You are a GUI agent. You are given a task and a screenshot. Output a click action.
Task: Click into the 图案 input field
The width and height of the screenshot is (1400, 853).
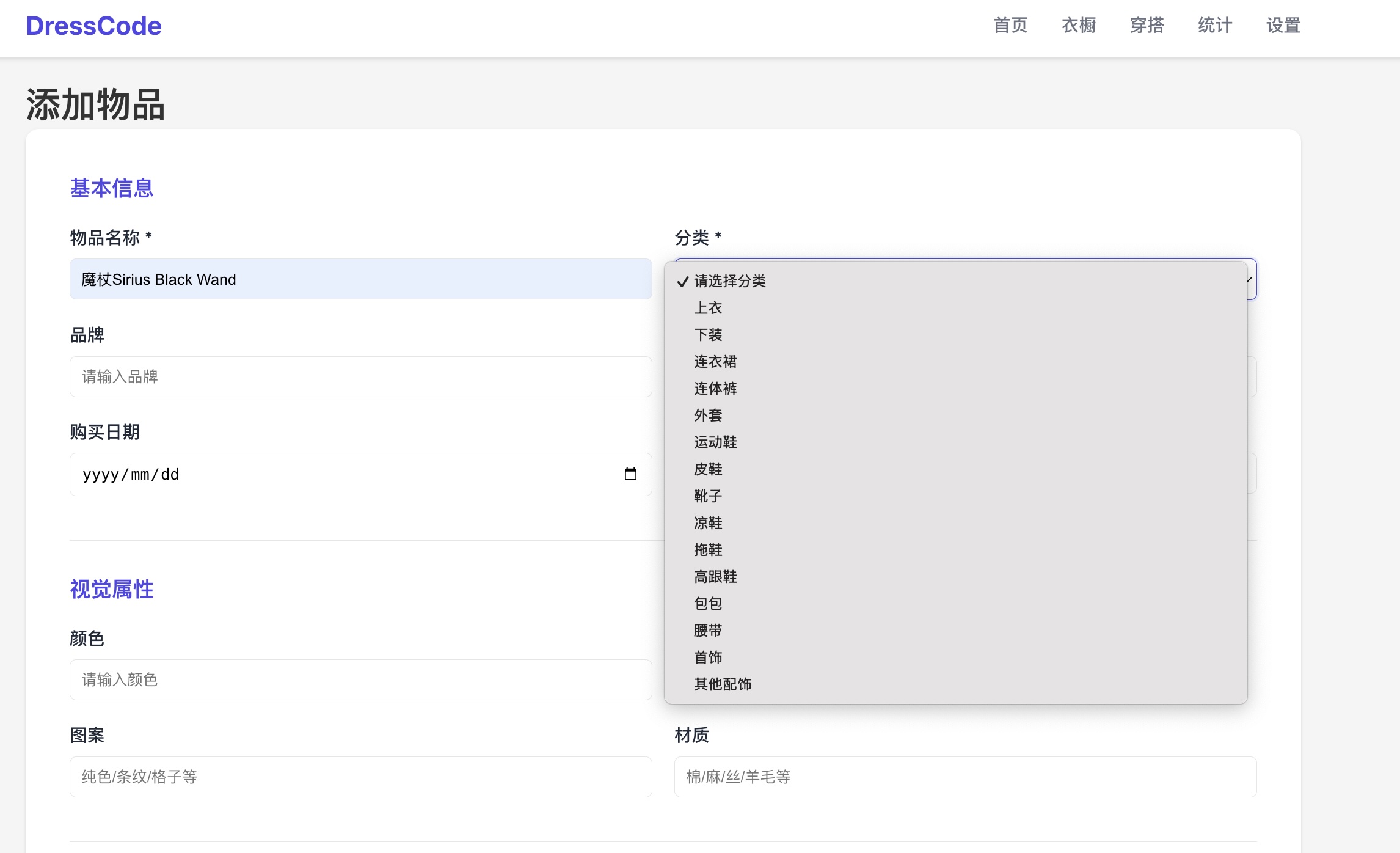tap(360, 777)
